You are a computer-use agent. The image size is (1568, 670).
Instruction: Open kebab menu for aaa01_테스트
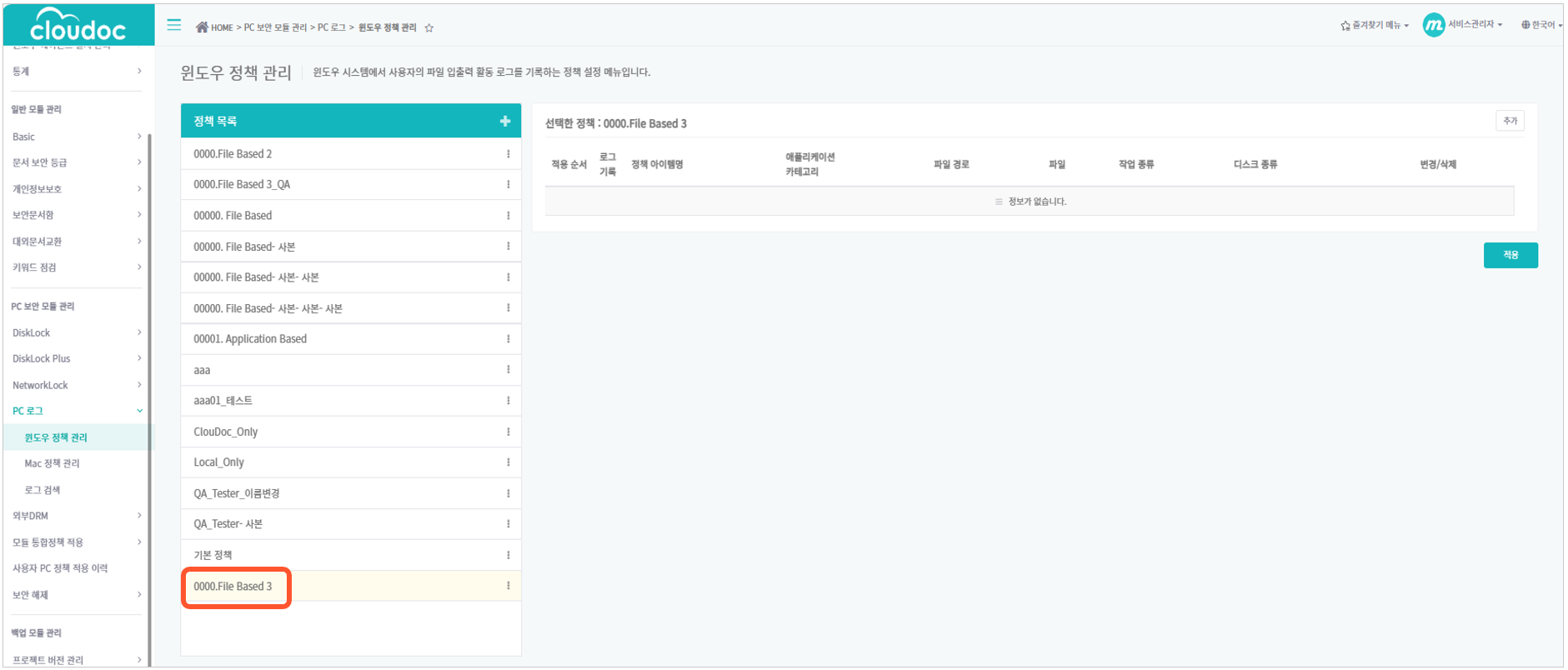508,401
